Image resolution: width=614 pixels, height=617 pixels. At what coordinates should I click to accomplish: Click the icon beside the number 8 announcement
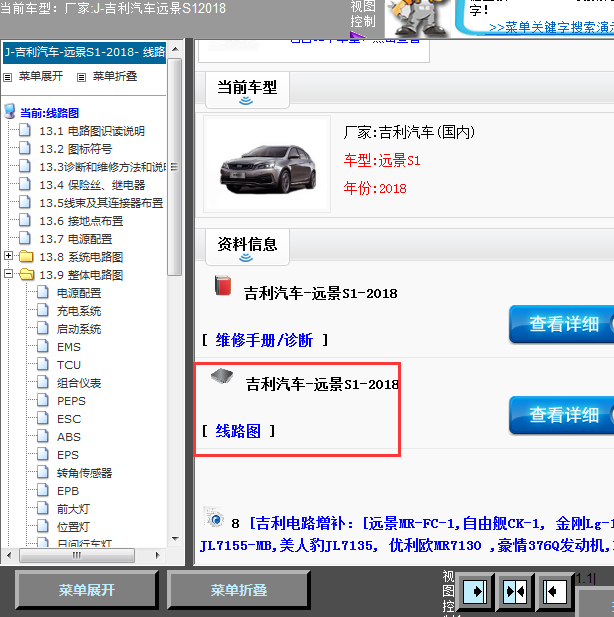tap(214, 517)
